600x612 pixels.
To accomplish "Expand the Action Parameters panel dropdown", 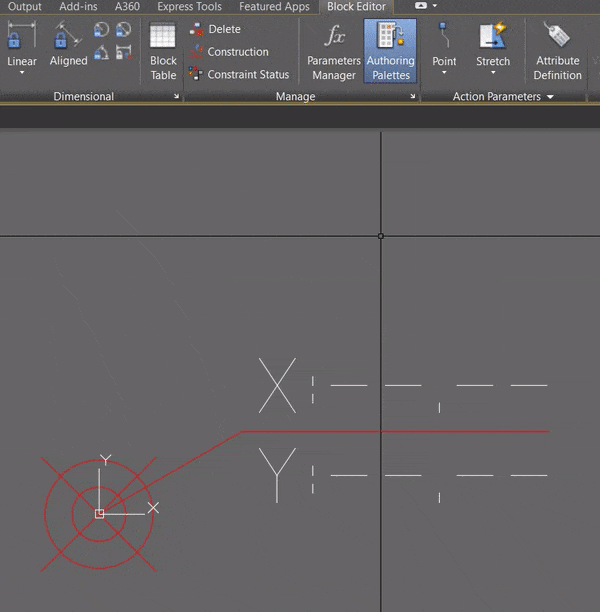I will (550, 97).
